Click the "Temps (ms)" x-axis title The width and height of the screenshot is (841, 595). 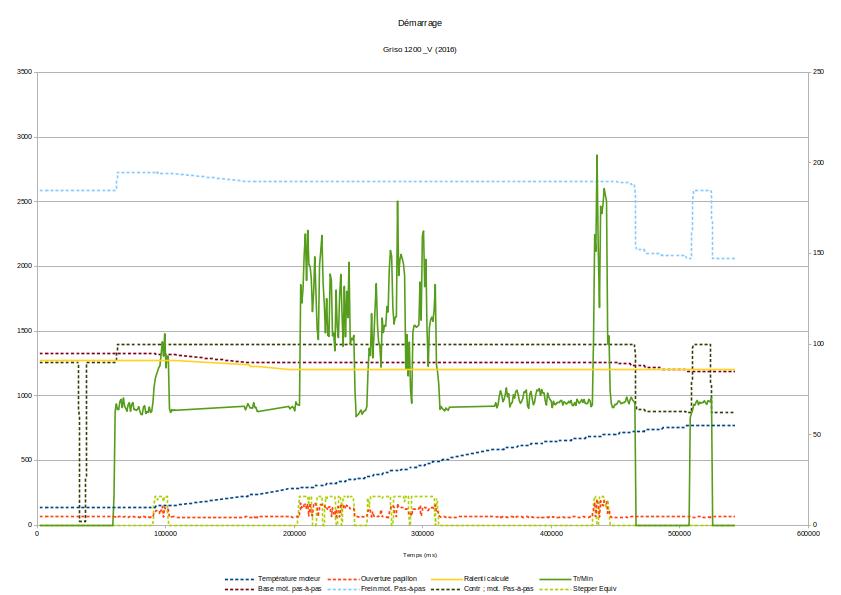[420, 555]
